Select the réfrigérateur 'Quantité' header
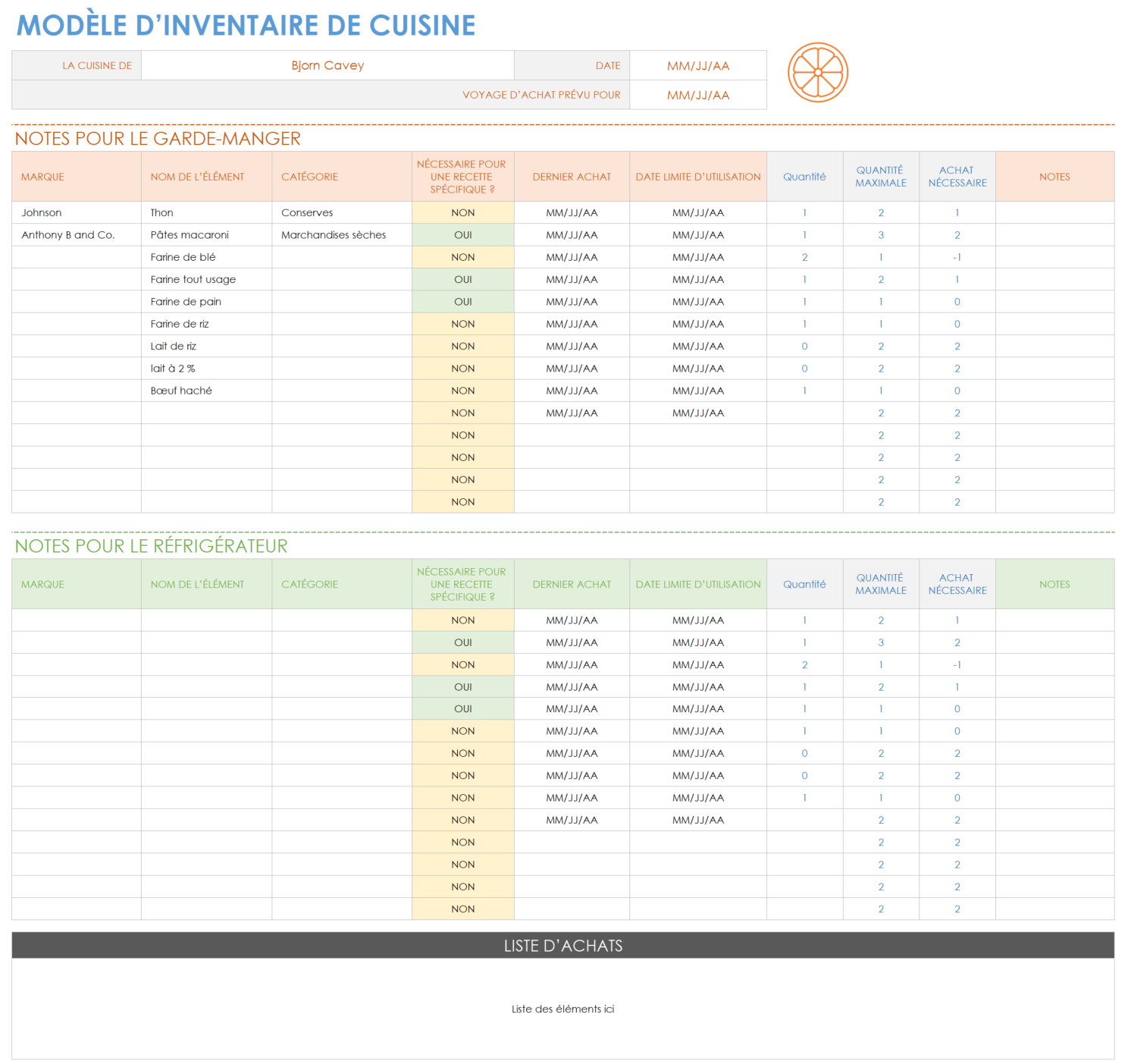The image size is (1125, 1064). coord(804,584)
